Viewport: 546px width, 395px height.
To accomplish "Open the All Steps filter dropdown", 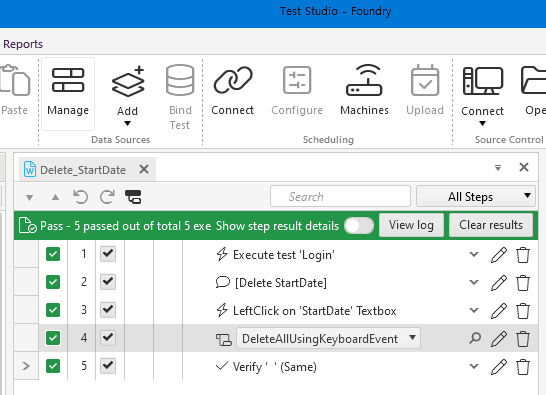I will click(x=476, y=196).
